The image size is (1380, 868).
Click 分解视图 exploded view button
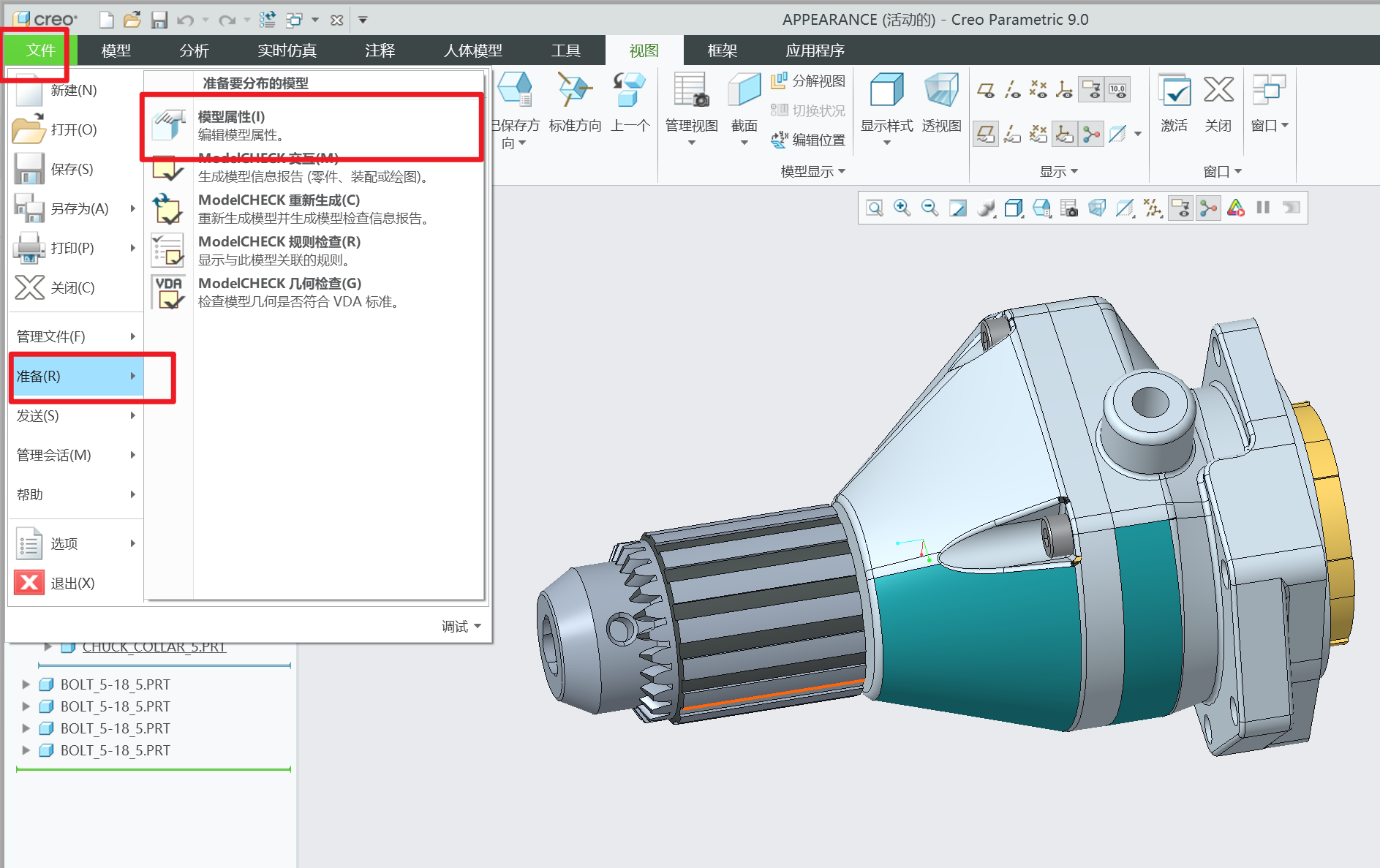[808, 81]
